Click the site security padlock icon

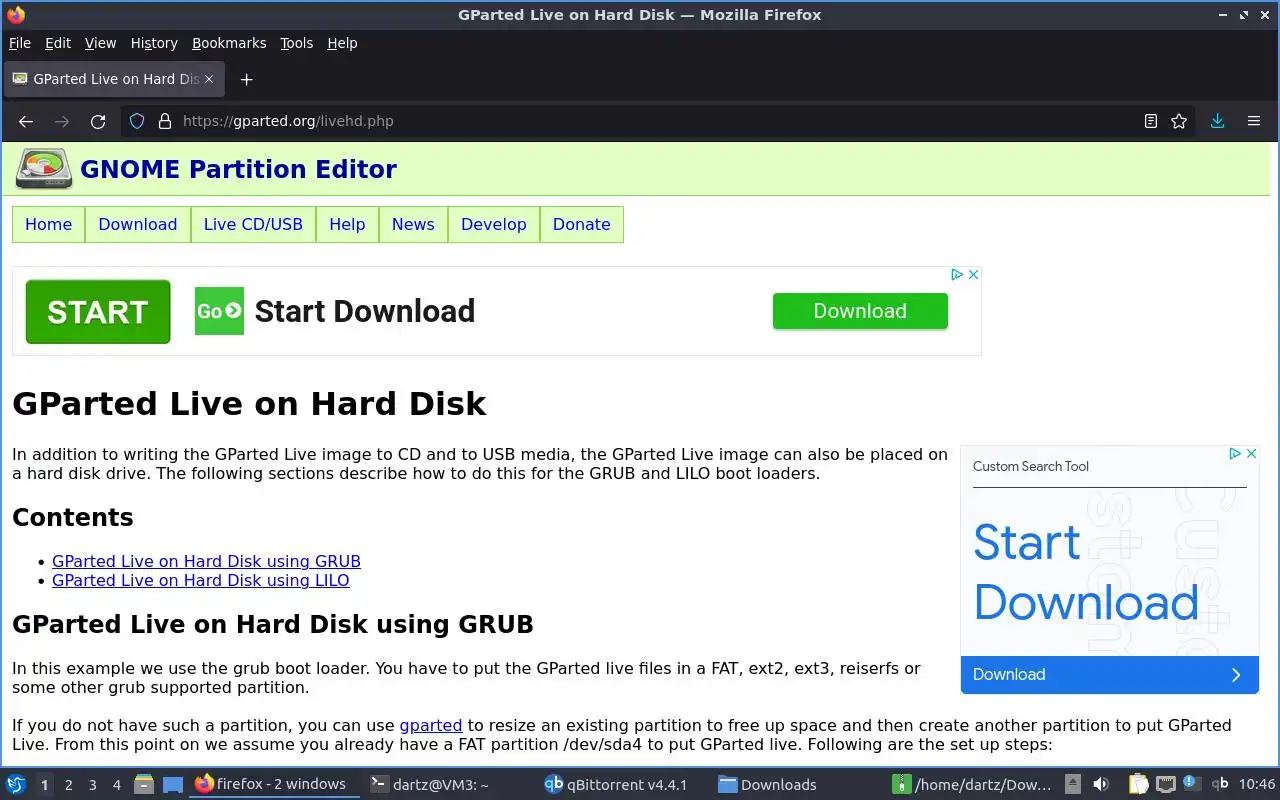point(165,121)
